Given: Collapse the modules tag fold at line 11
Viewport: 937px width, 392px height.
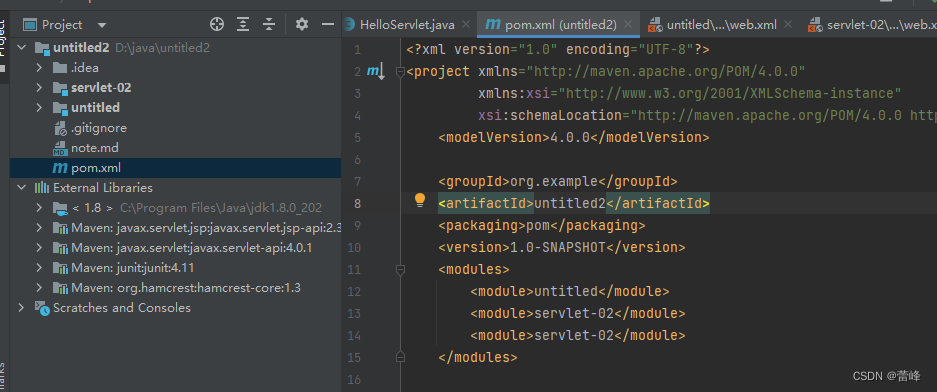Looking at the screenshot, I should 400,270.
